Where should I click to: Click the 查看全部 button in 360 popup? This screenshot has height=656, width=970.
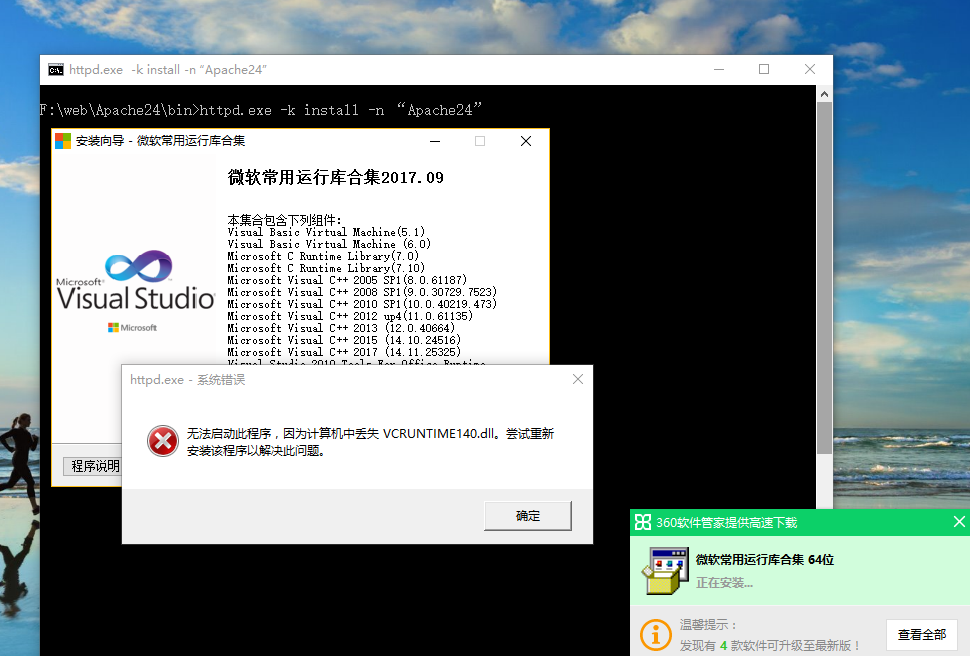922,634
